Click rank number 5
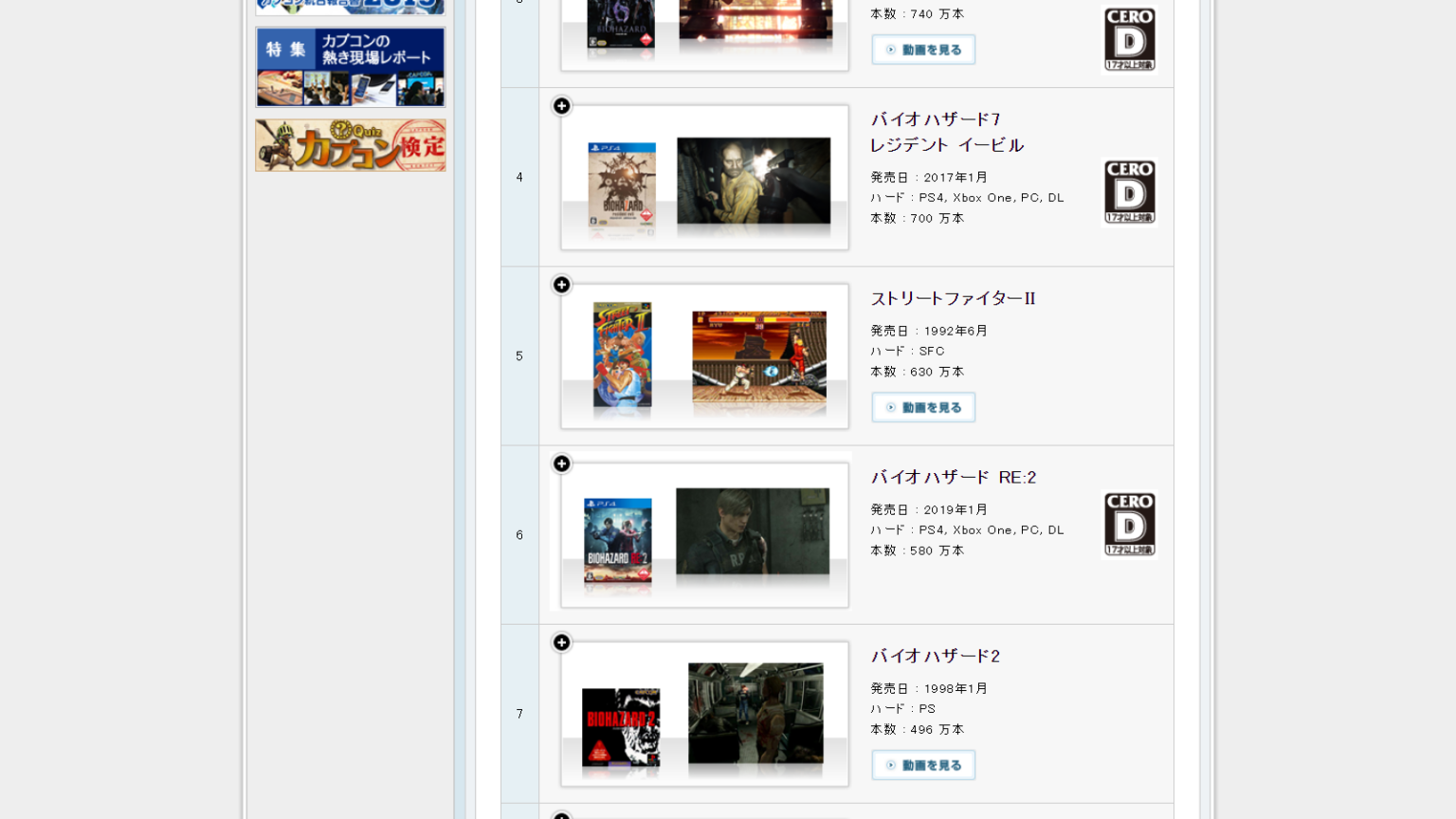This screenshot has height=819, width=1456. pos(519,356)
